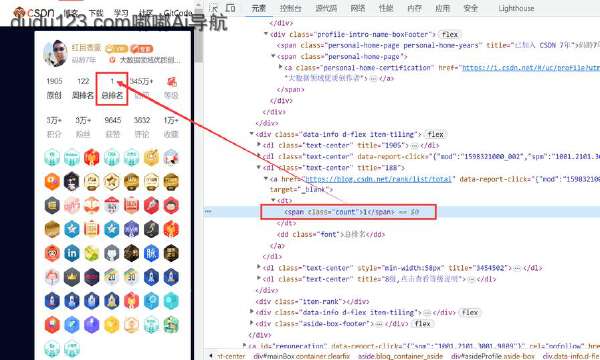Click breadcrumb div#mainBox.container.clearfix
Screen dimensions: 600x360
[x=302, y=356]
